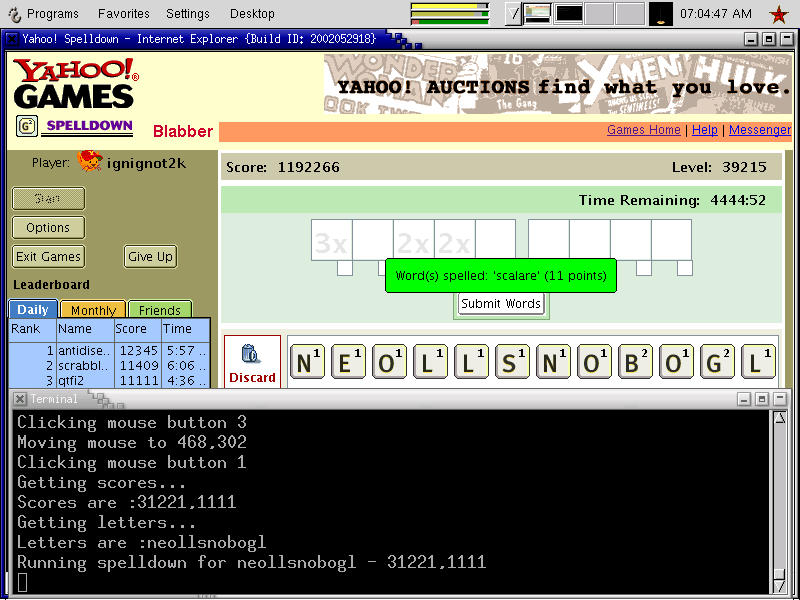Click the Terminal window close X icon

pos(19,399)
